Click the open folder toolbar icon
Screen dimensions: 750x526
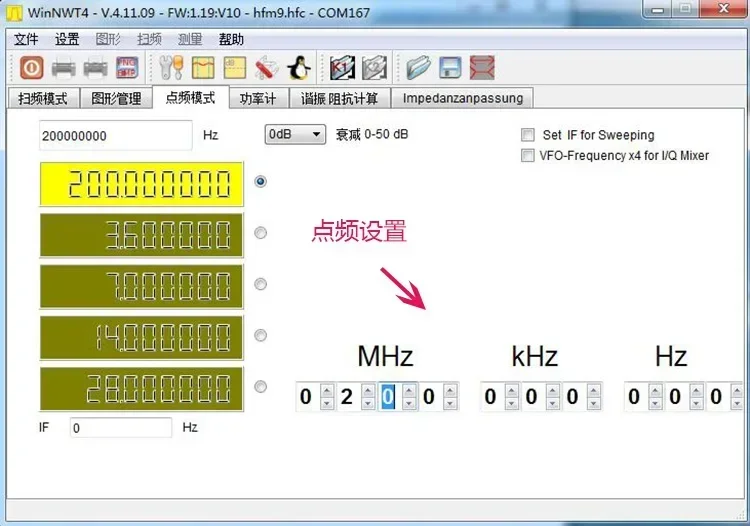click(x=418, y=67)
